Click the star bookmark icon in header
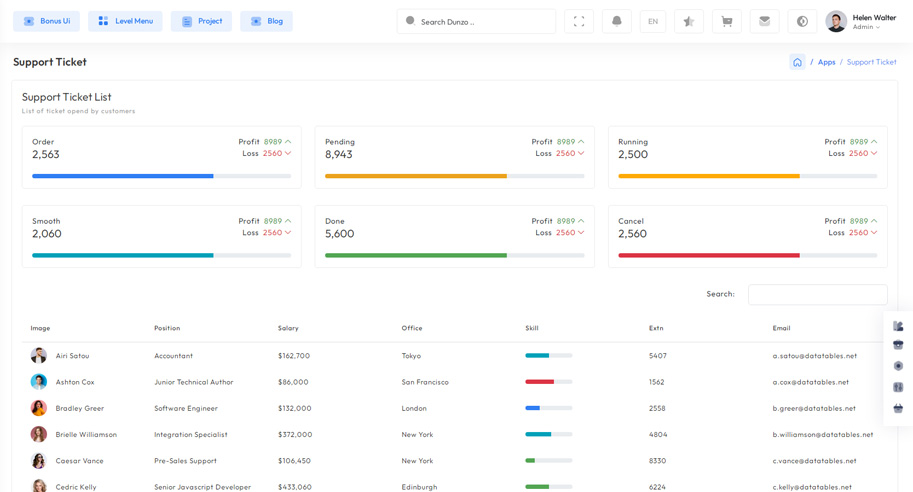The image size is (913, 492). pos(688,21)
